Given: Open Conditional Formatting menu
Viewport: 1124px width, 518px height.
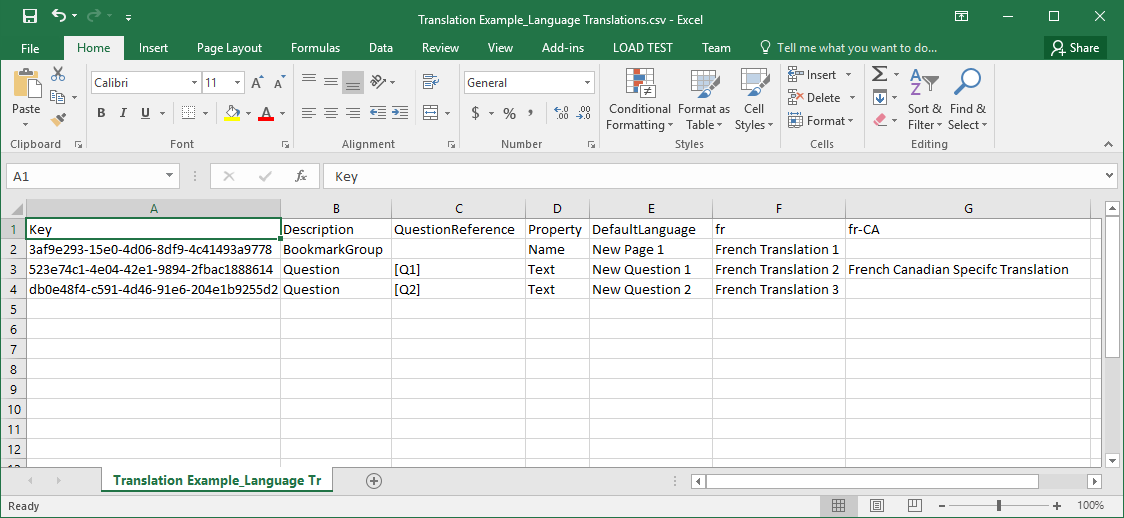Looking at the screenshot, I should tap(639, 101).
